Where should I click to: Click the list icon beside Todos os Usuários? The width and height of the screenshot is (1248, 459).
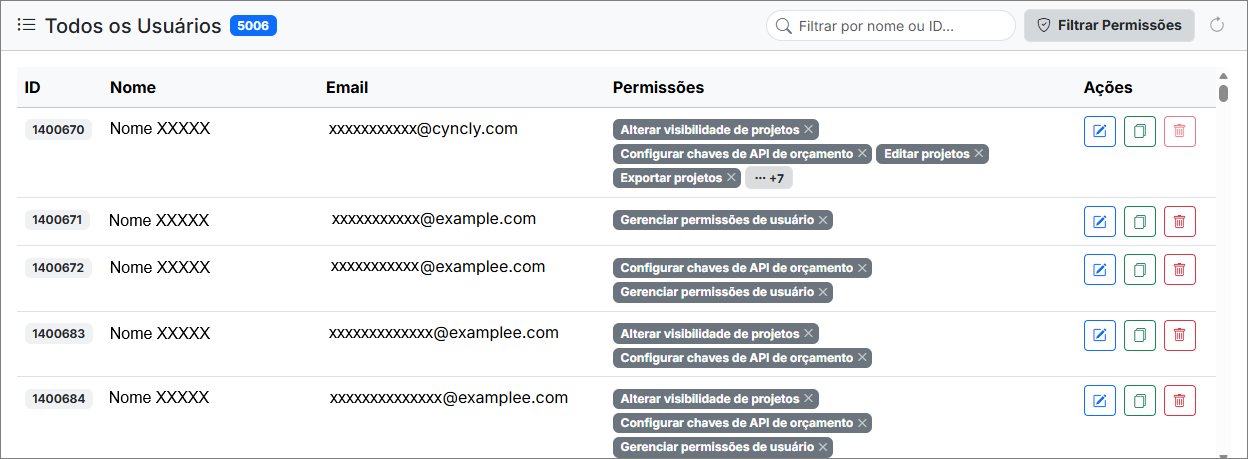[x=27, y=25]
